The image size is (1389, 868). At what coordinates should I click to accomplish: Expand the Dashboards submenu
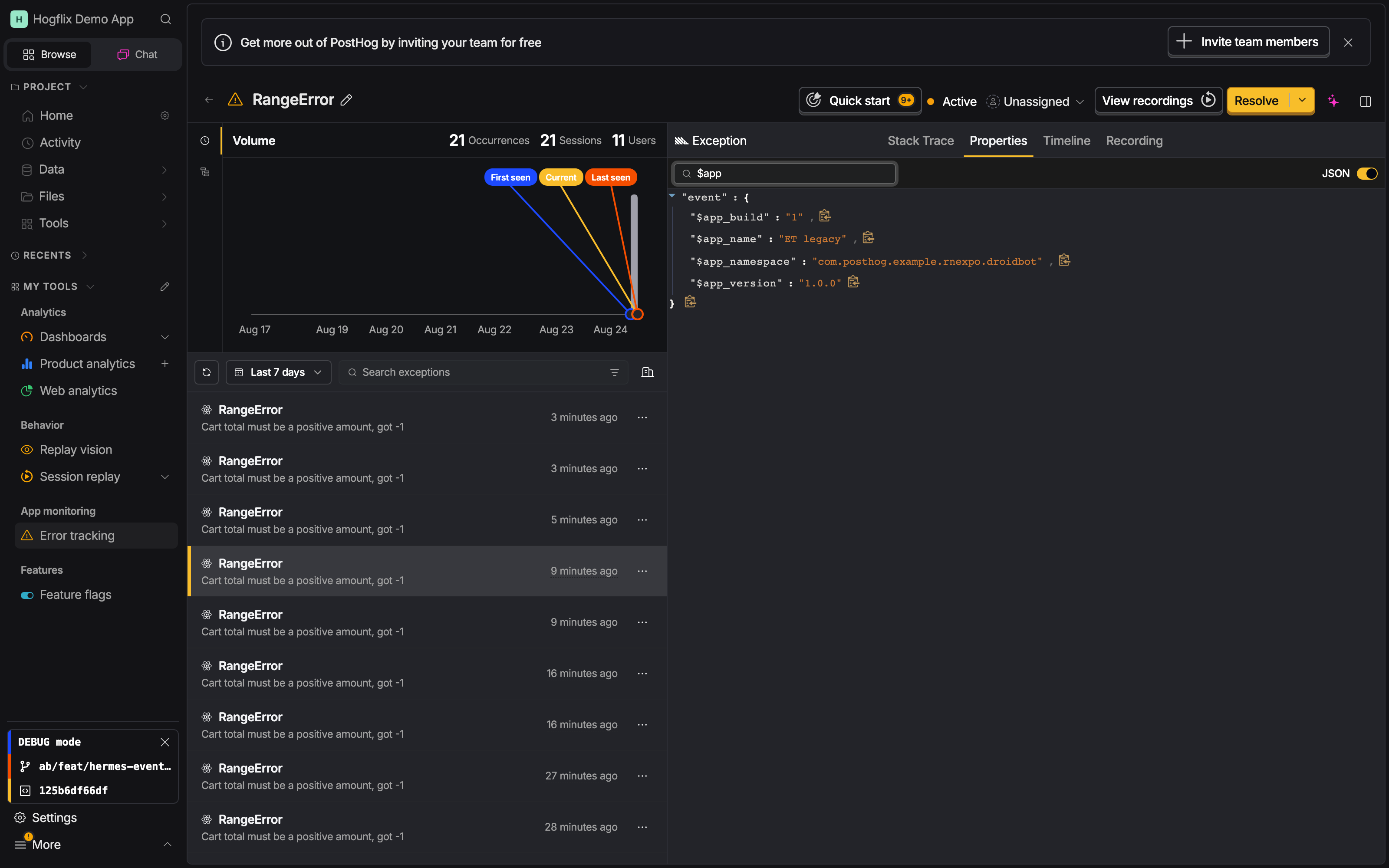[x=165, y=337]
